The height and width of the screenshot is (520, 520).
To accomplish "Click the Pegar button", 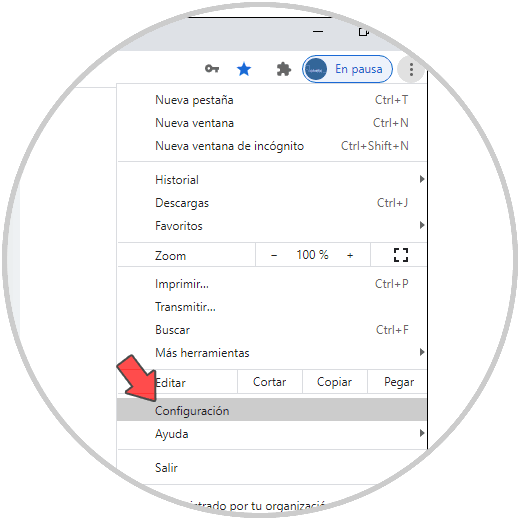I will point(397,382).
